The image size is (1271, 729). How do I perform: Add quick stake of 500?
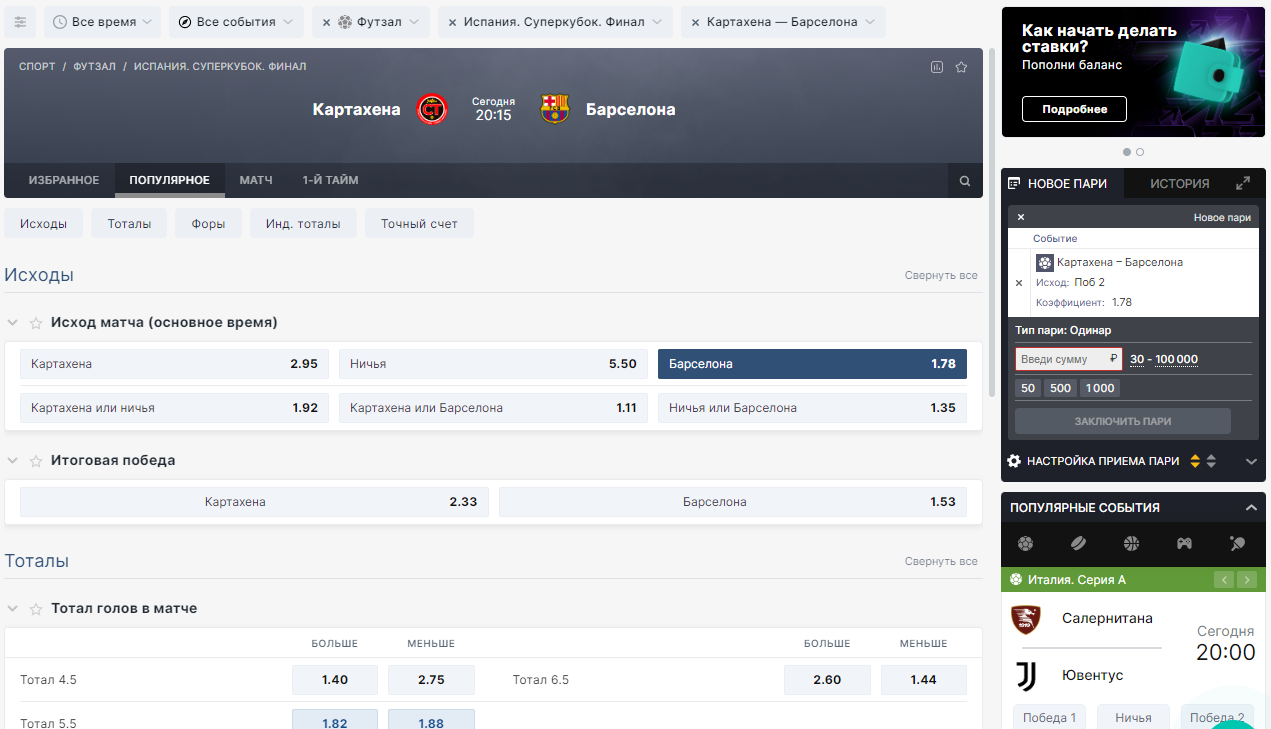[x=1061, y=388]
